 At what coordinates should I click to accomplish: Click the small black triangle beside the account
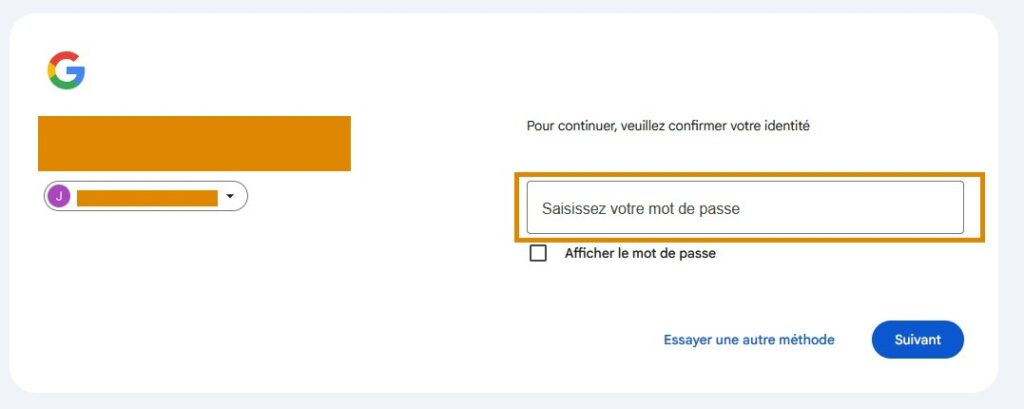(230, 196)
